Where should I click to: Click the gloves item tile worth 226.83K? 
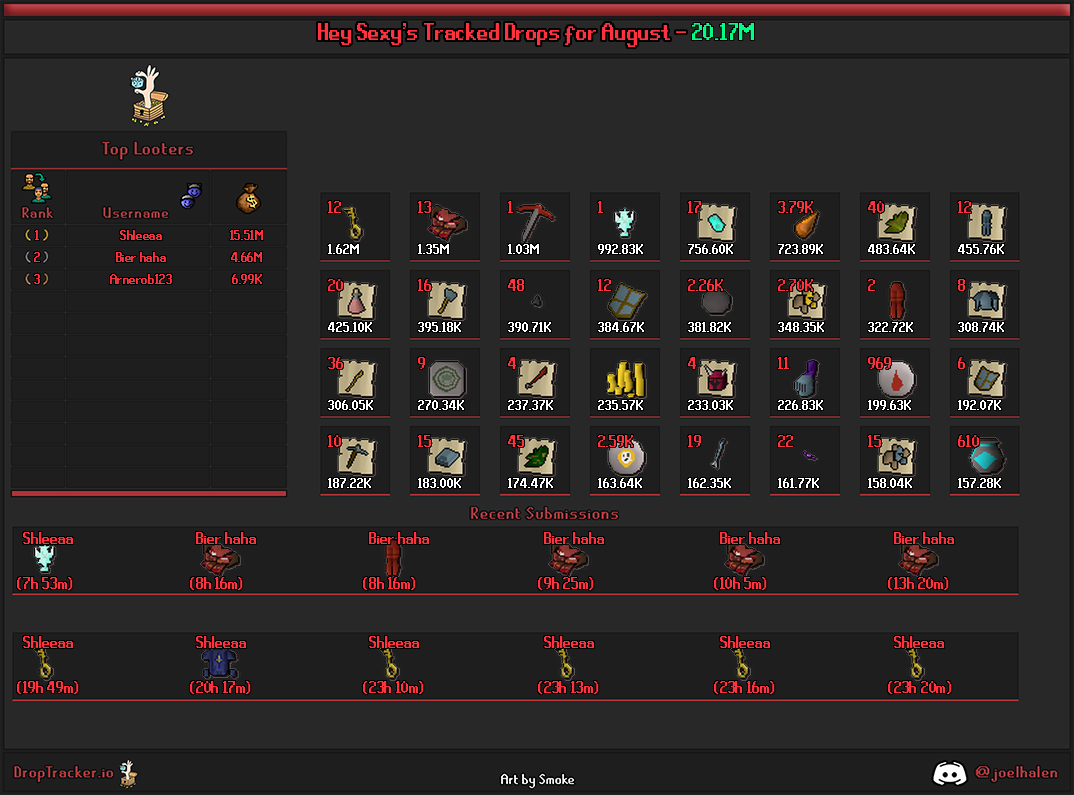[805, 383]
